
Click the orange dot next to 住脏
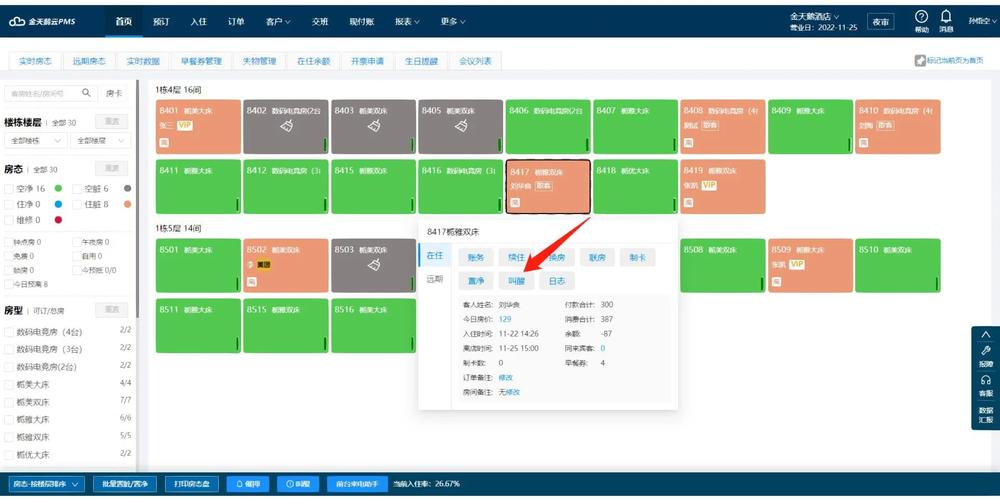[128, 205]
